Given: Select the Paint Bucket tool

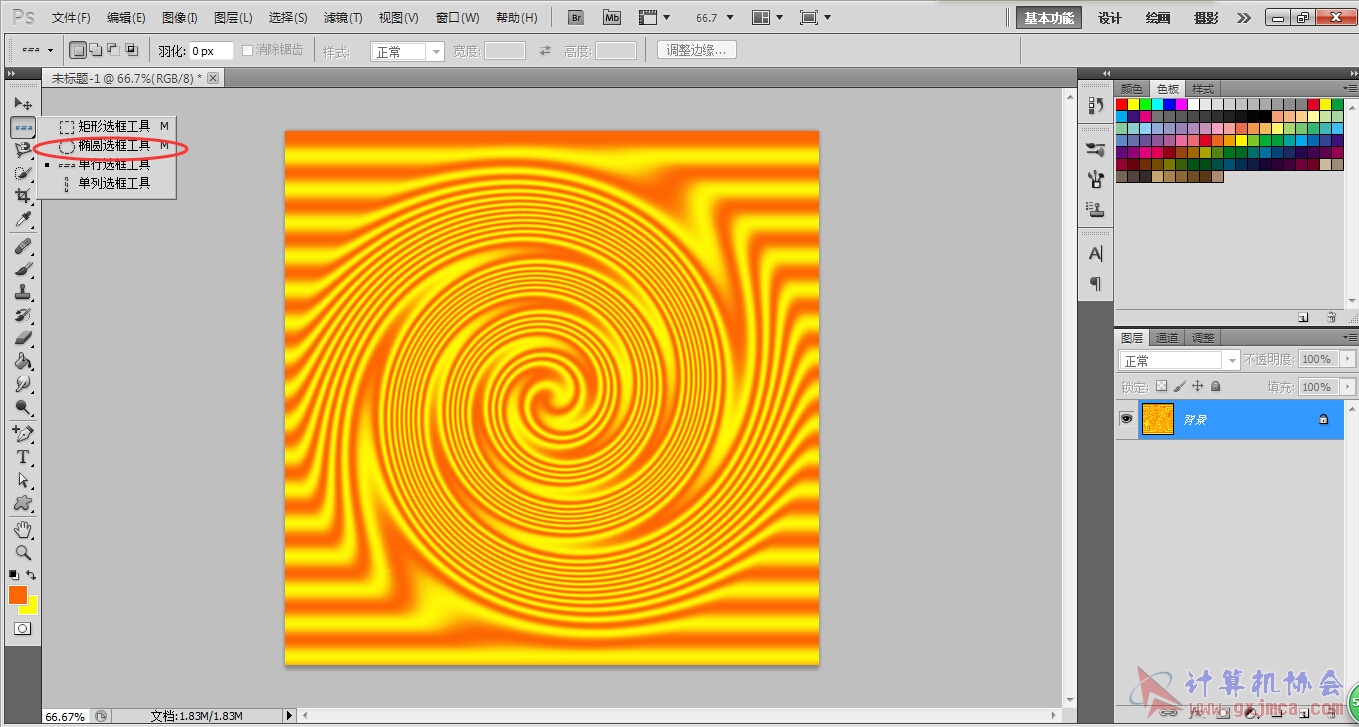Looking at the screenshot, I should coord(23,361).
